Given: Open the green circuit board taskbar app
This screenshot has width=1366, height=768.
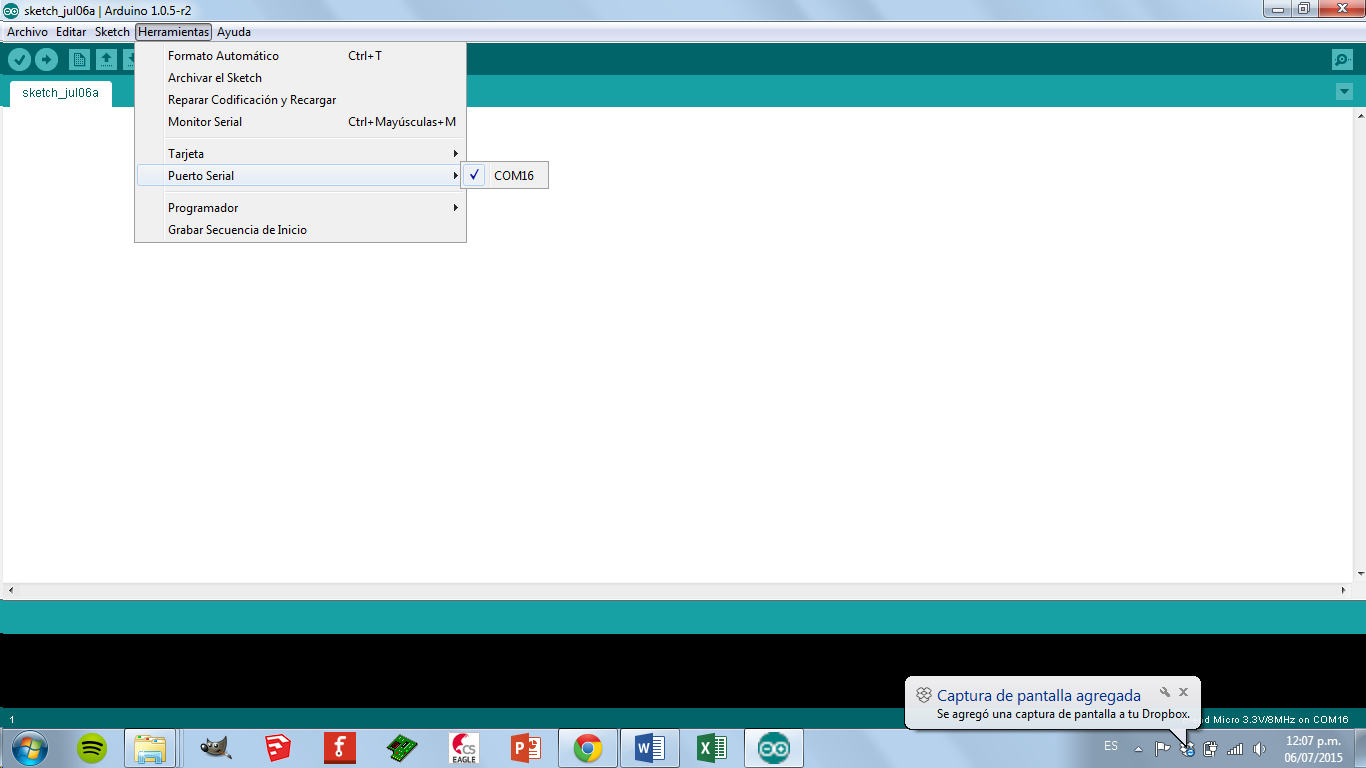Looking at the screenshot, I should (402, 748).
